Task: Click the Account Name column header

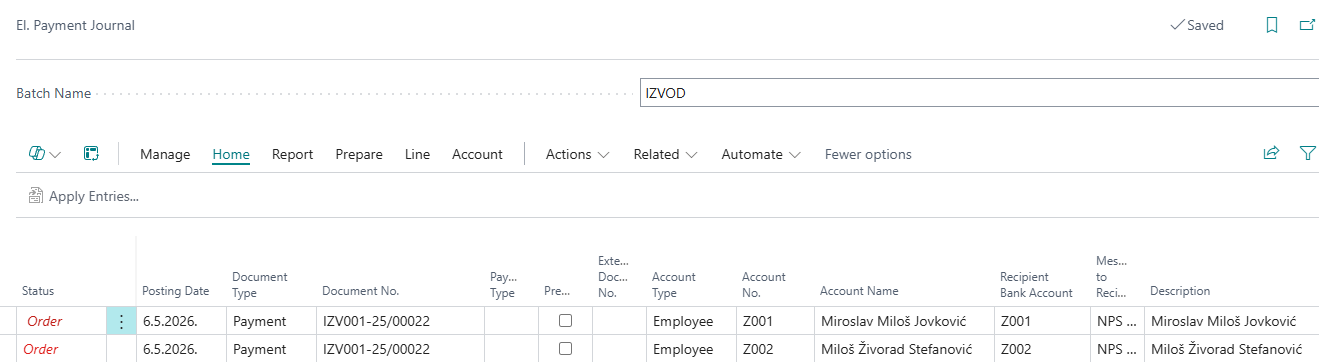Action: [859, 291]
